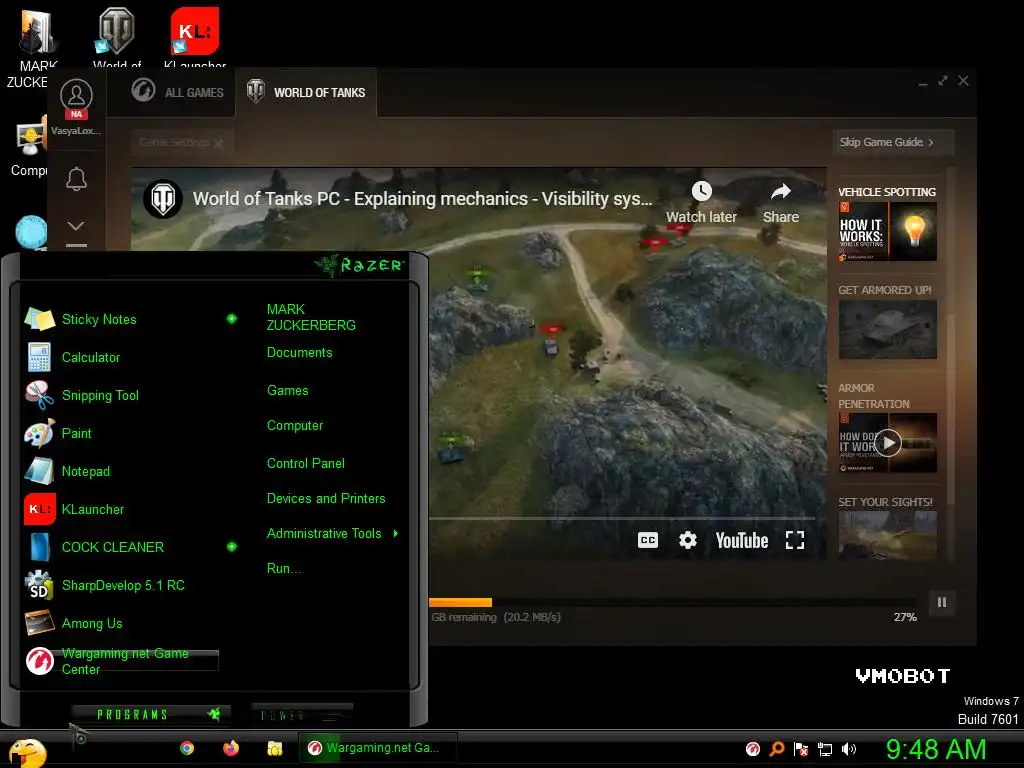1024x768 pixels.
Task: Play the Vehicle Spotting guide thumbnail
Action: [888, 231]
